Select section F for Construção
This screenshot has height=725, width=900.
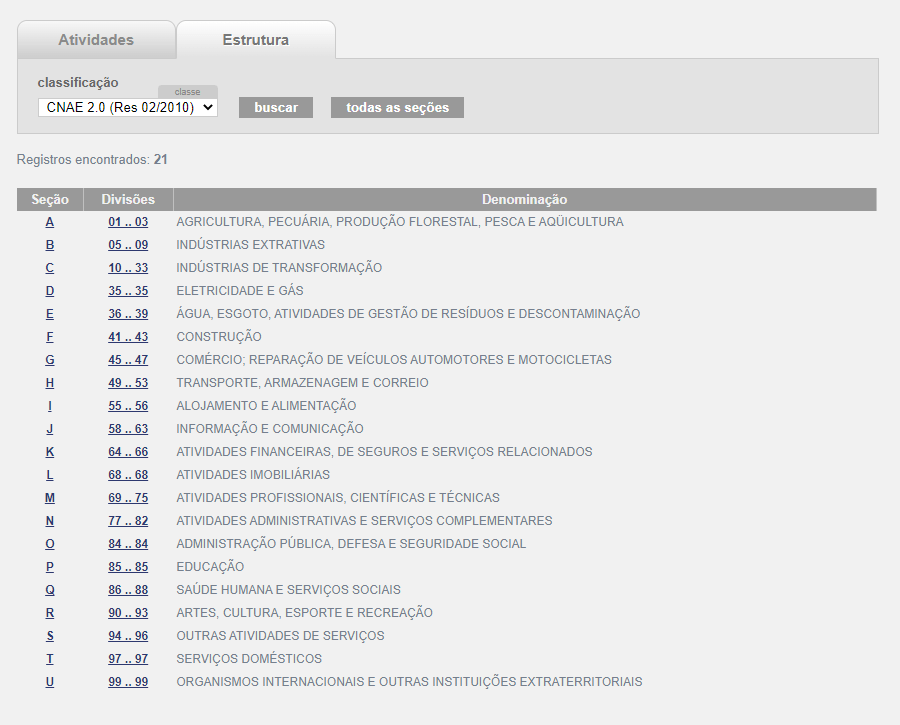50,337
